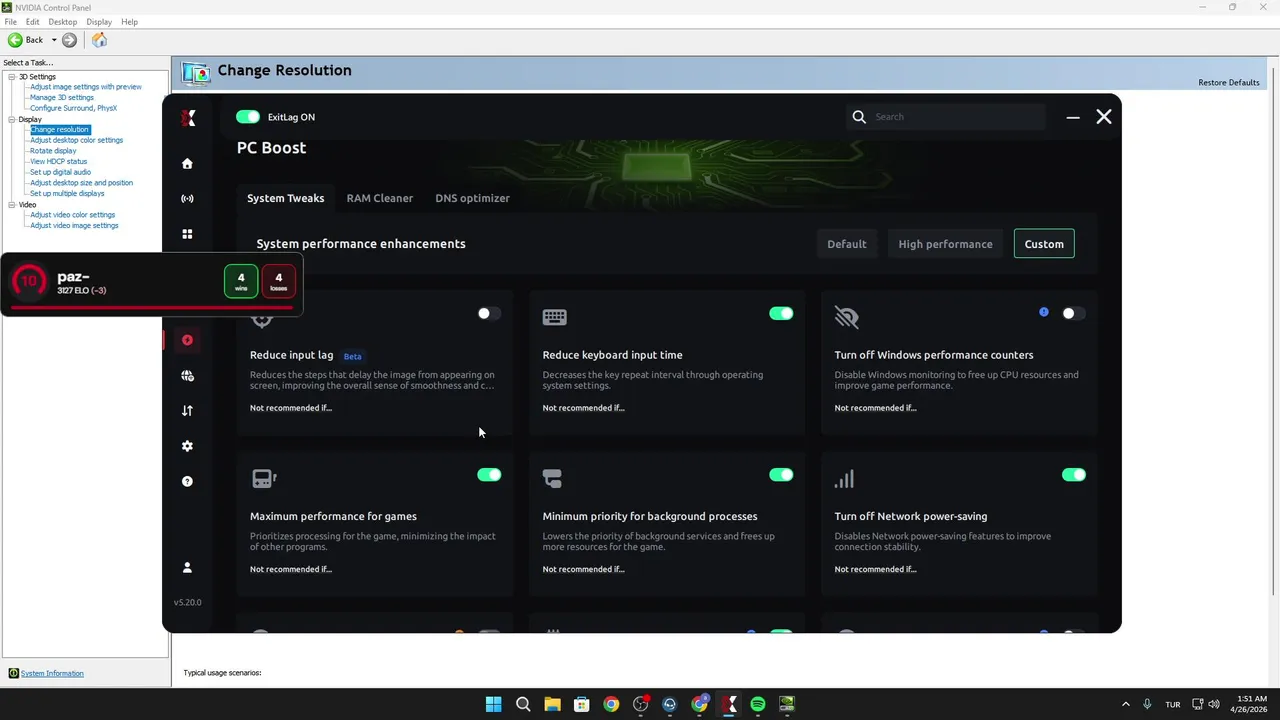
Task: Disable Maximum performance for games toggle
Action: point(489,475)
